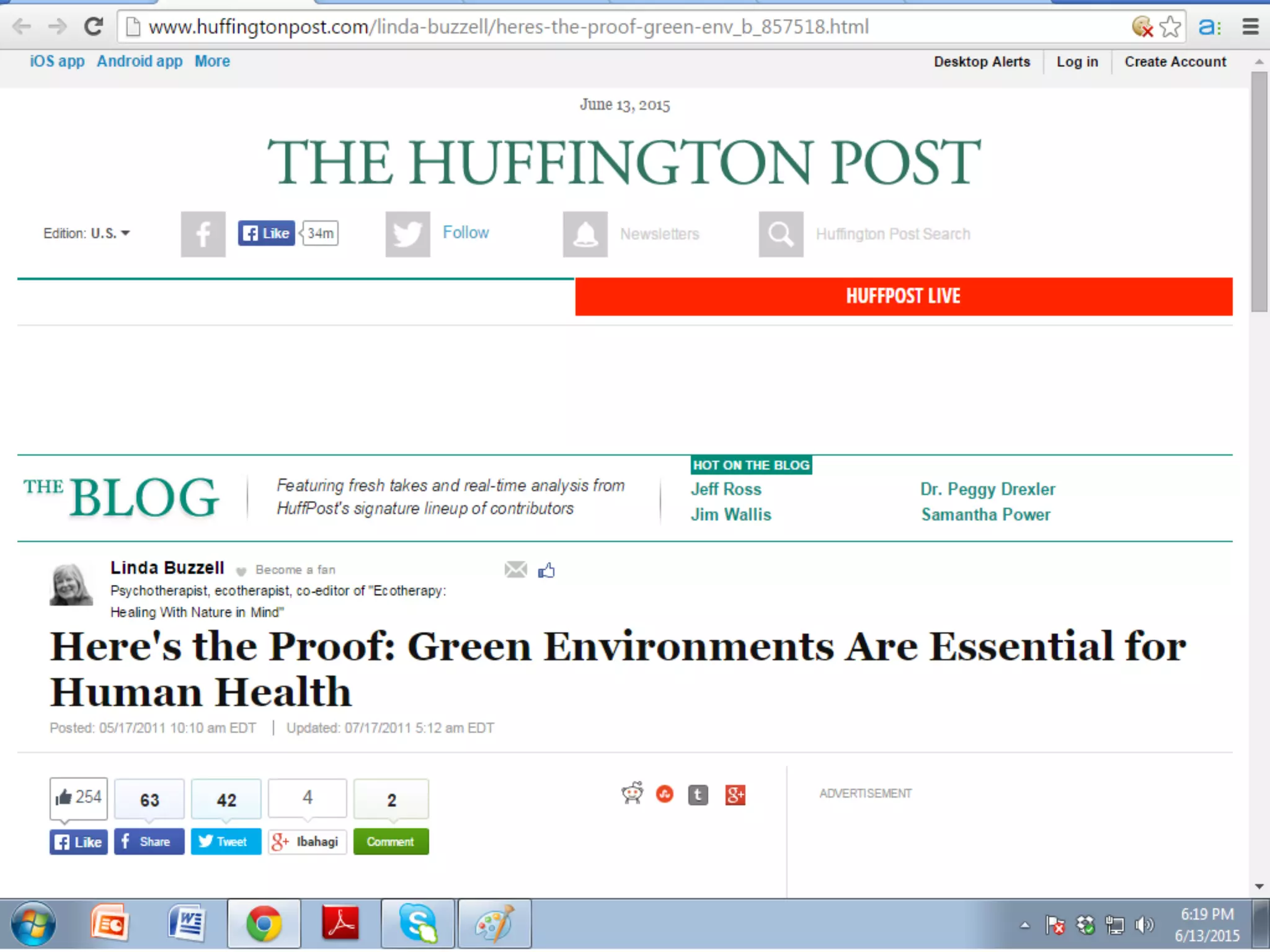Image resolution: width=1270 pixels, height=952 pixels.
Task: Click the Huffington Post Search field
Action: click(x=892, y=234)
